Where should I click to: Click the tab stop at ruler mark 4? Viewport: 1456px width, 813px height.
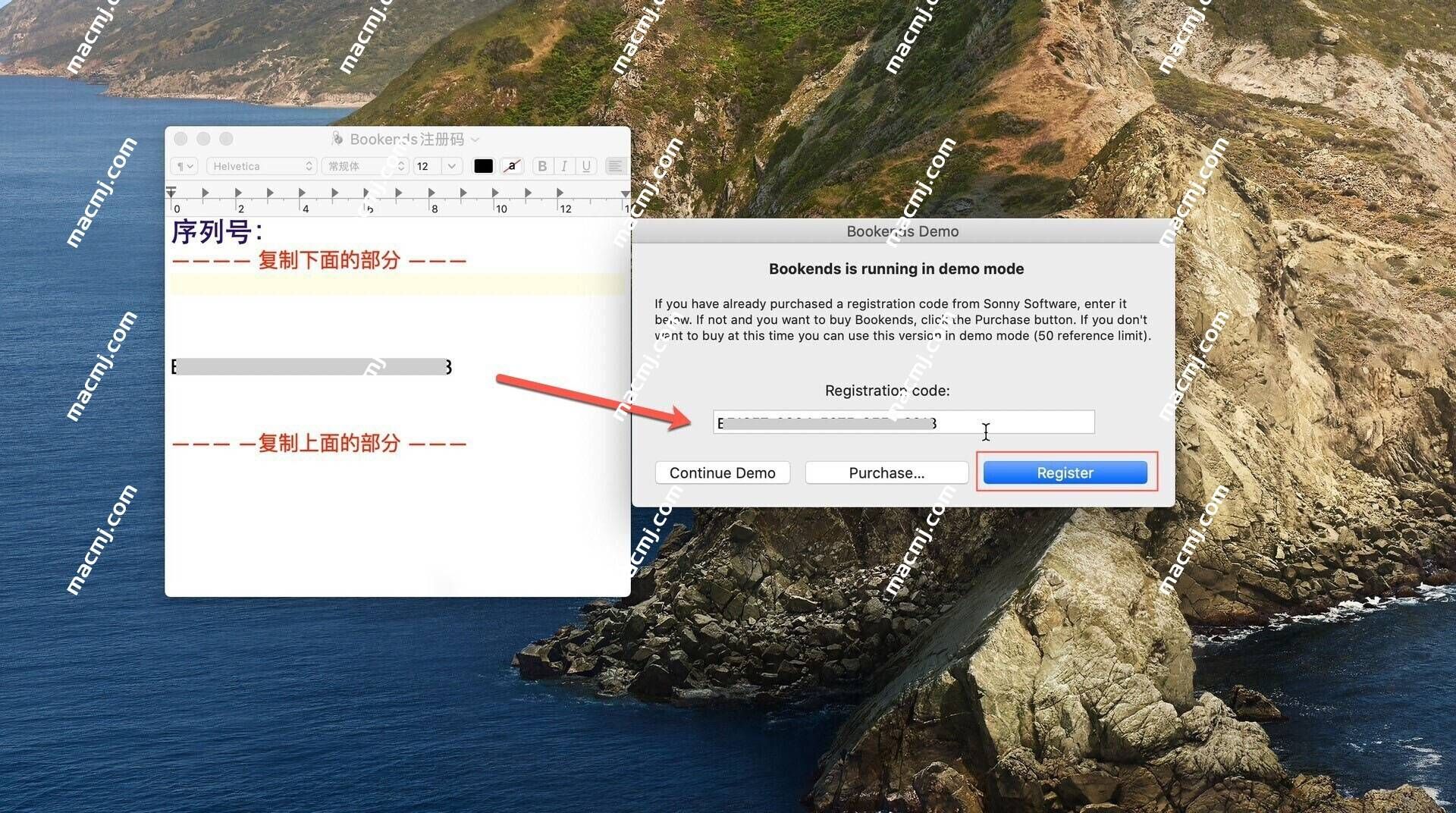pos(303,193)
